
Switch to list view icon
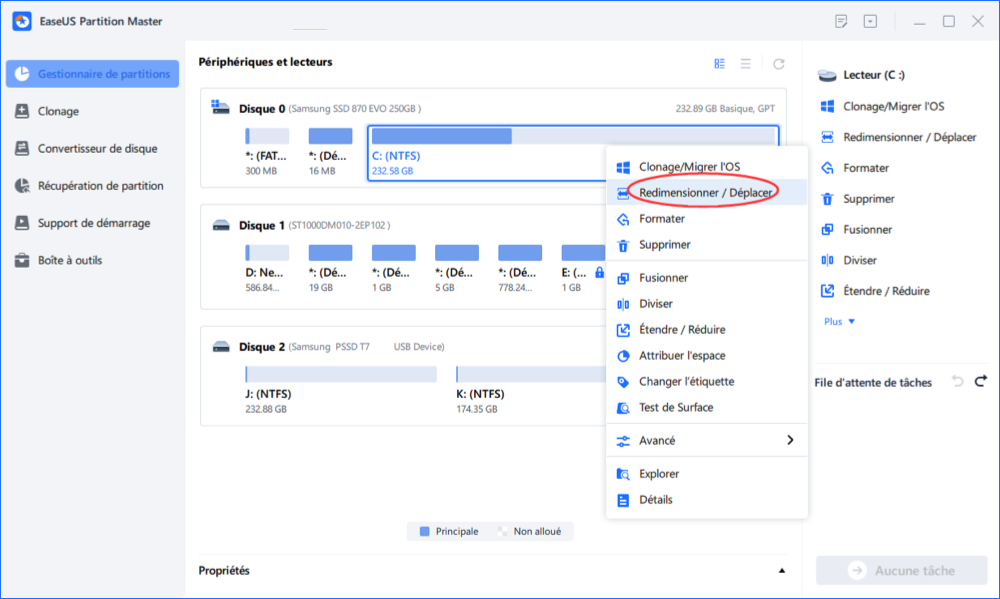click(746, 64)
